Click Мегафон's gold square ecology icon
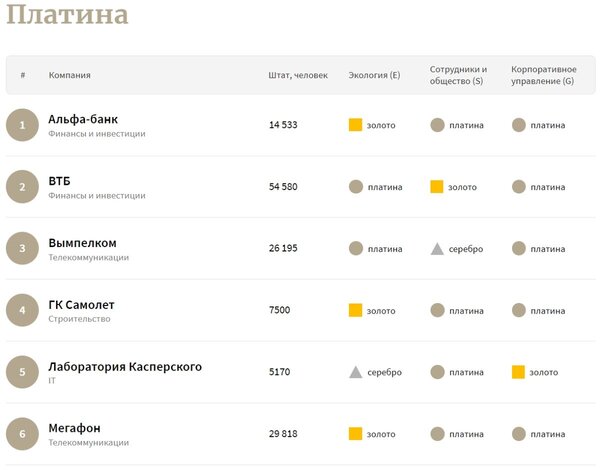 click(355, 434)
